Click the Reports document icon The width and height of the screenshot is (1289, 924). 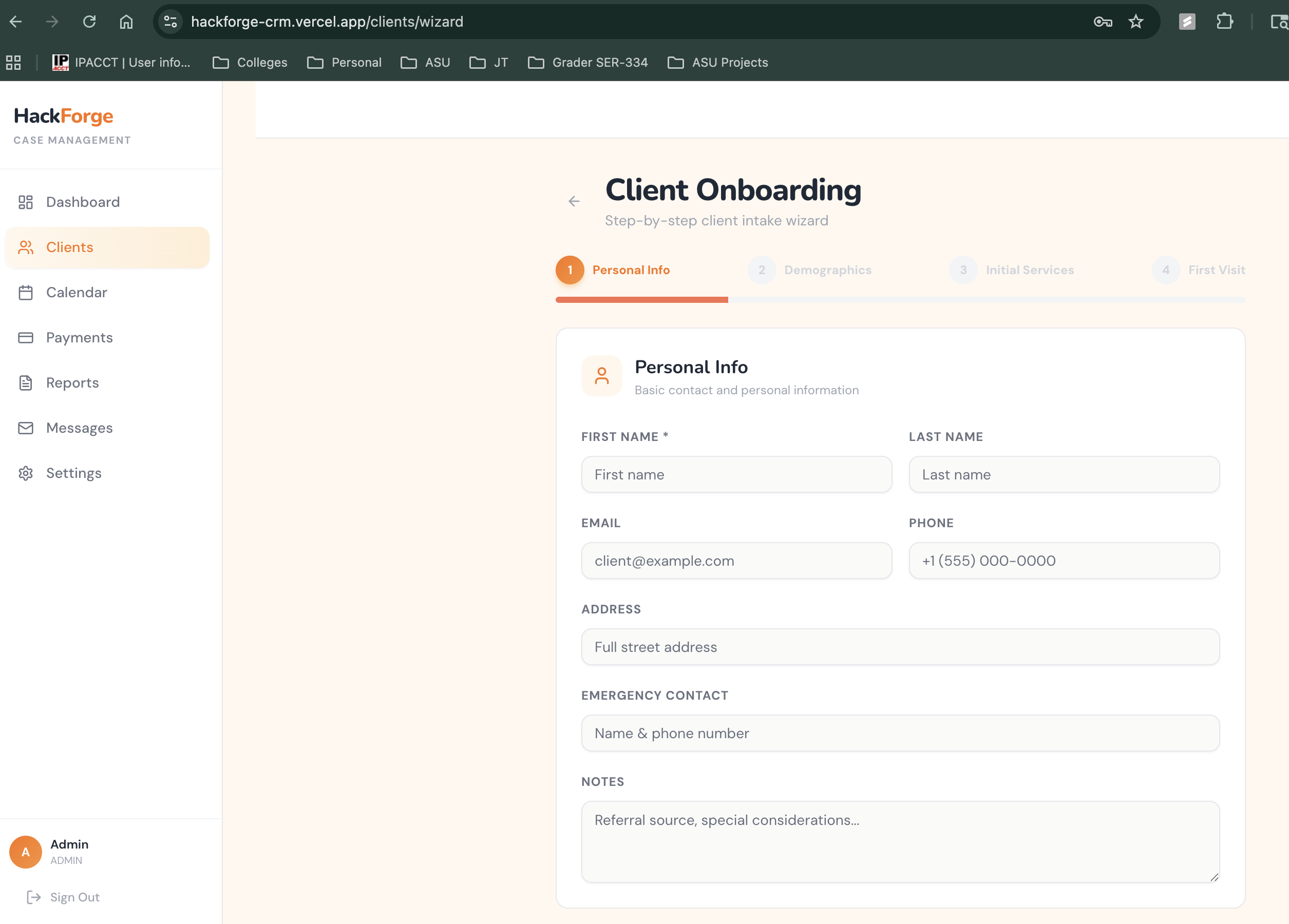26,382
